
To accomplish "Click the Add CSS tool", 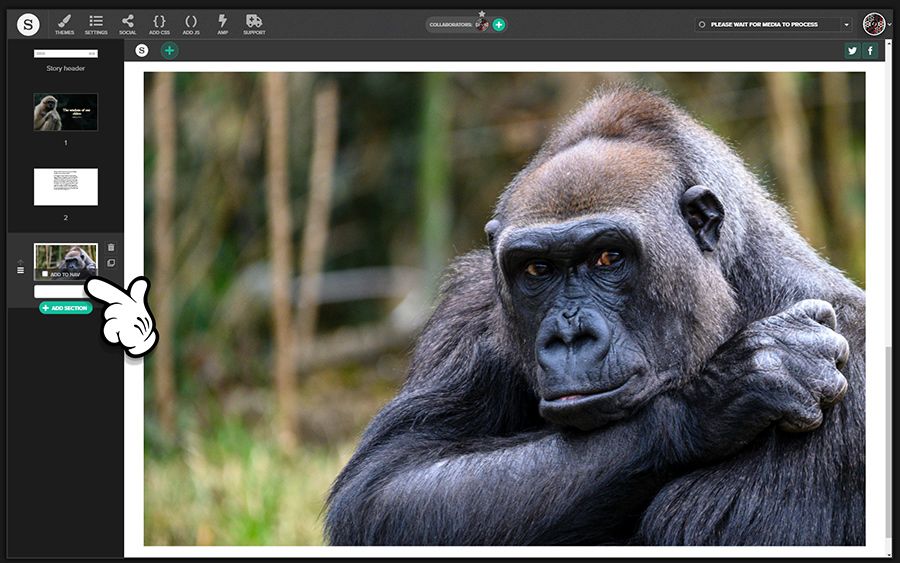I will tap(159, 25).
